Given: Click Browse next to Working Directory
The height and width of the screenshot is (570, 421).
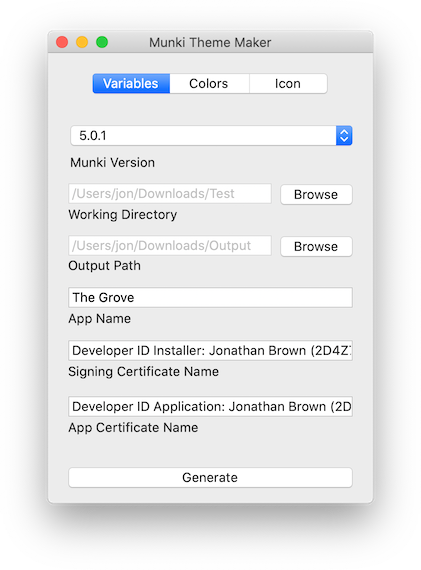Looking at the screenshot, I should (x=316, y=194).
